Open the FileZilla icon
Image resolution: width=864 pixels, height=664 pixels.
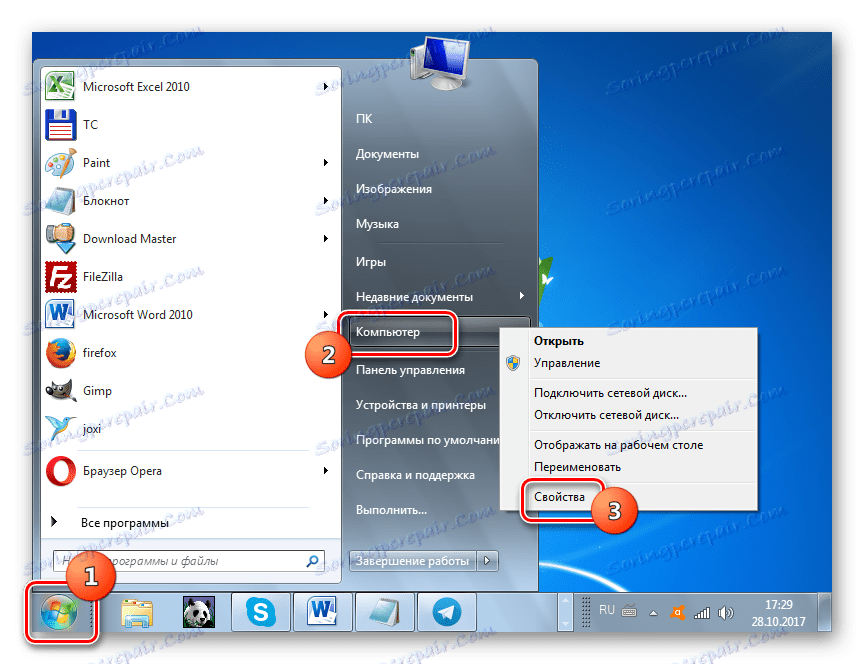pyautogui.click(x=60, y=277)
